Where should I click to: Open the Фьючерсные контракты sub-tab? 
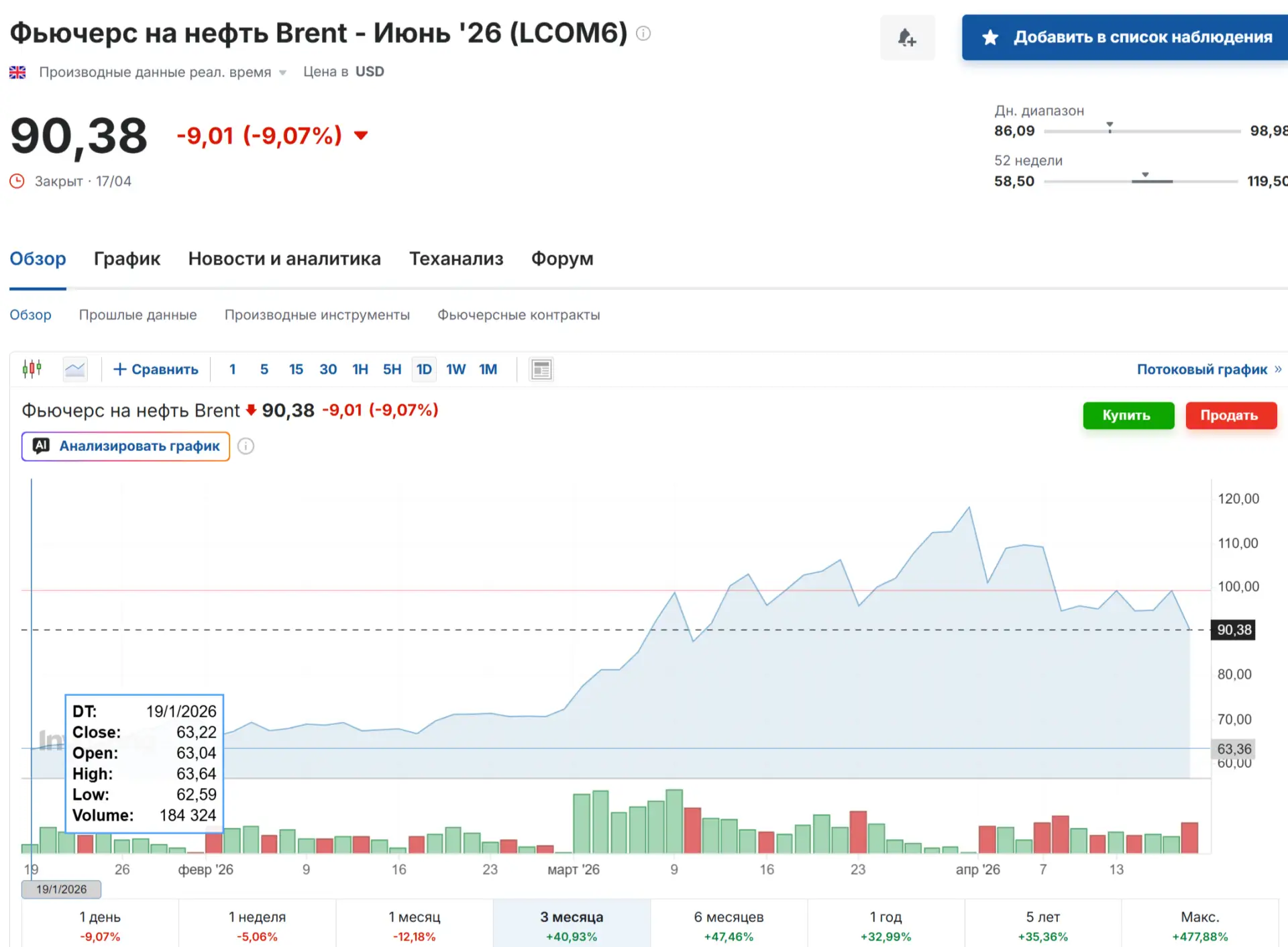coord(519,315)
